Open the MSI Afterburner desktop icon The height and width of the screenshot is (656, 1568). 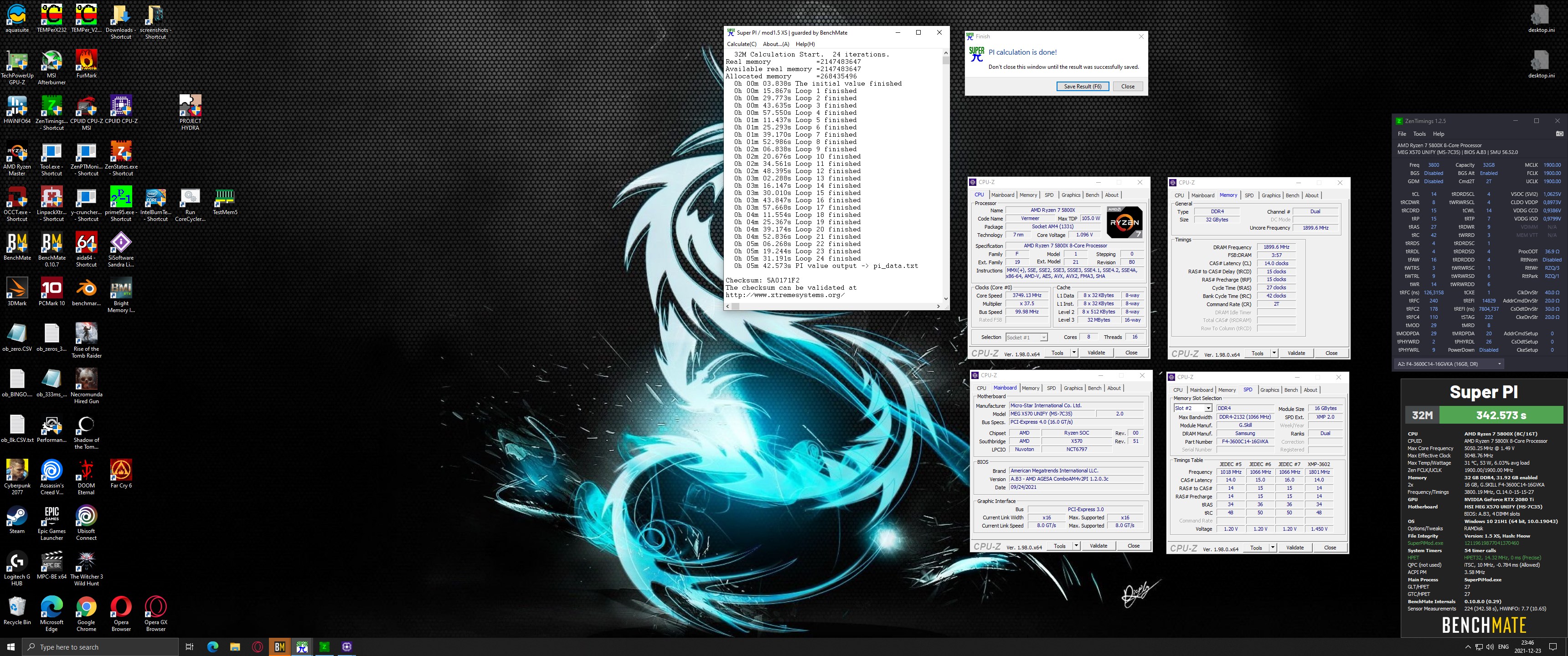[52, 67]
